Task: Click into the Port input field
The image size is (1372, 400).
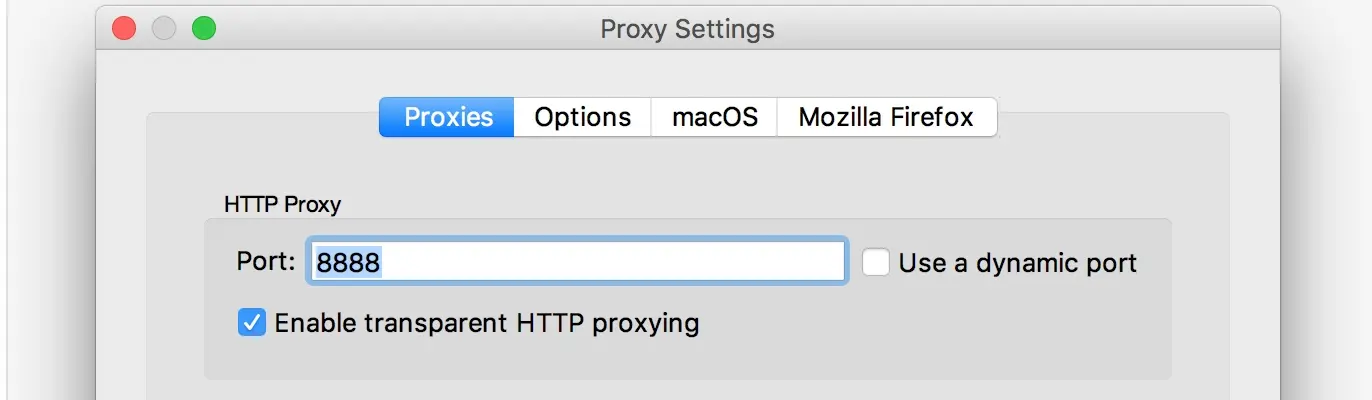Action: point(577,262)
